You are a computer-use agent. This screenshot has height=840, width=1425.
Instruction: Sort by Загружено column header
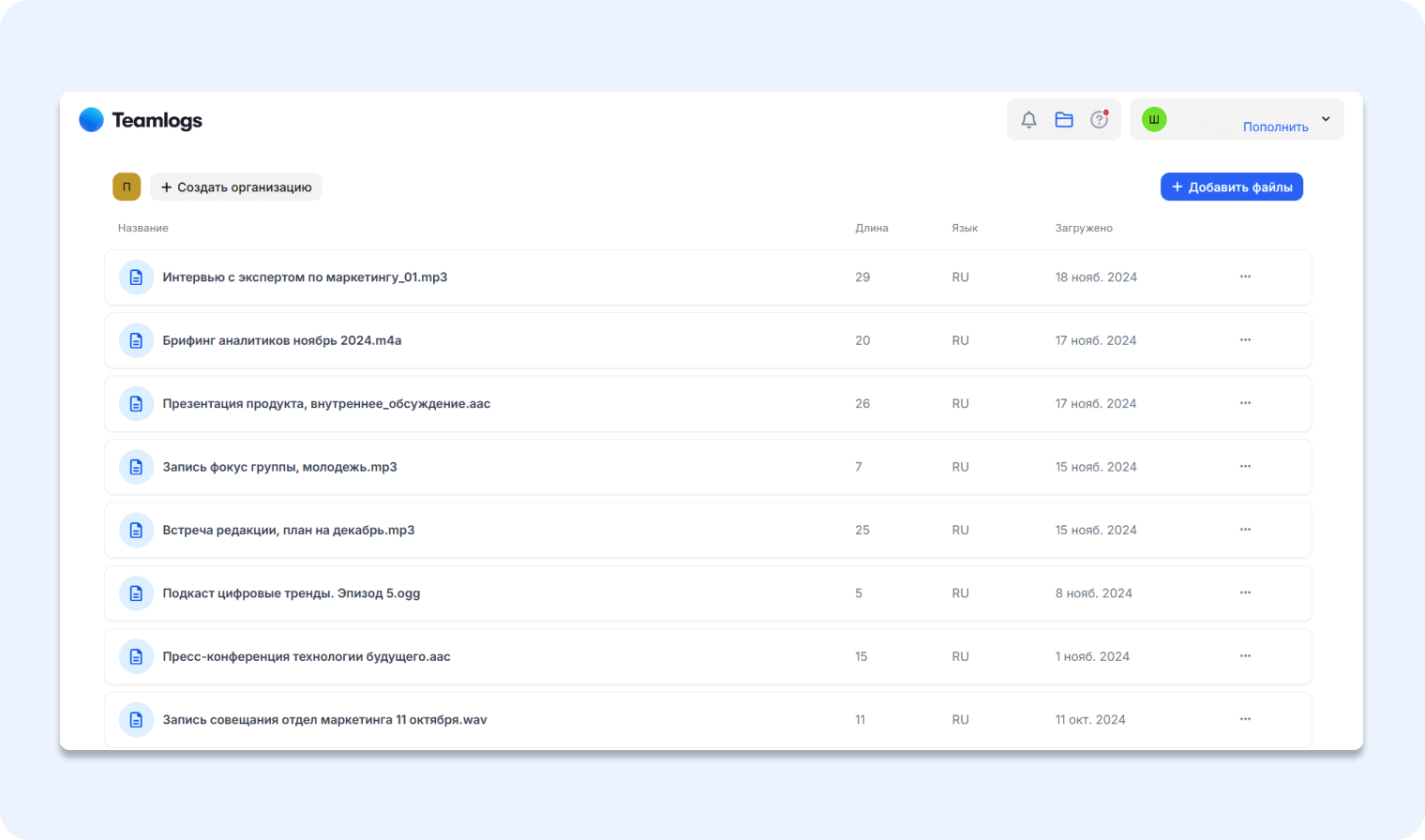[x=1083, y=228]
